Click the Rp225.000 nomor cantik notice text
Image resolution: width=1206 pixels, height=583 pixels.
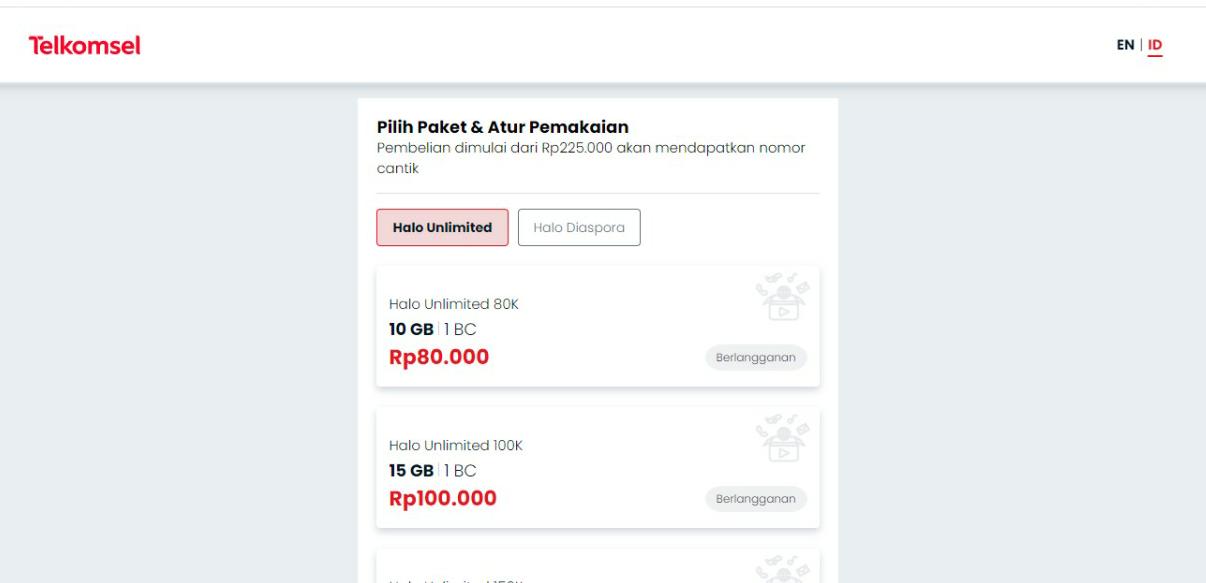(590, 158)
